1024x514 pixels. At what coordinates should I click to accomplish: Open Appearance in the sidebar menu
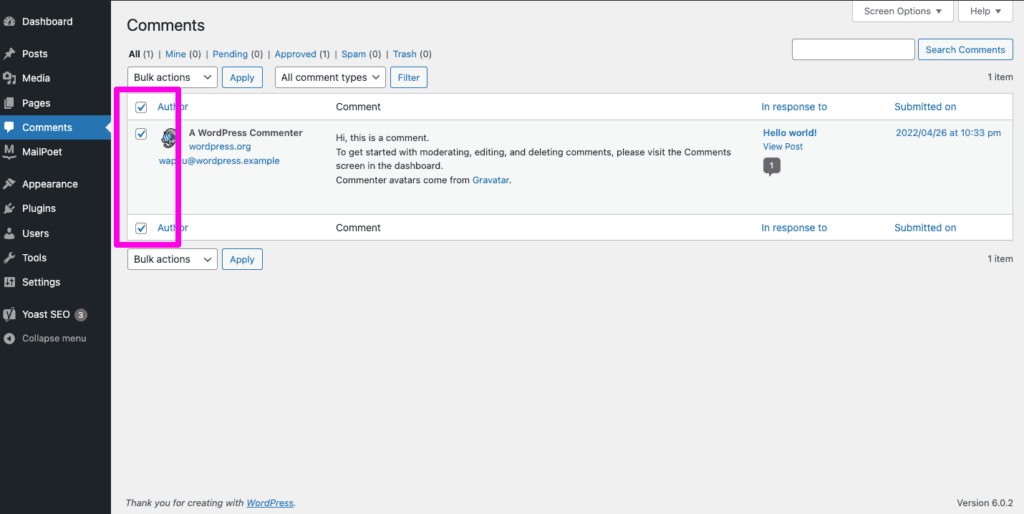[50, 184]
